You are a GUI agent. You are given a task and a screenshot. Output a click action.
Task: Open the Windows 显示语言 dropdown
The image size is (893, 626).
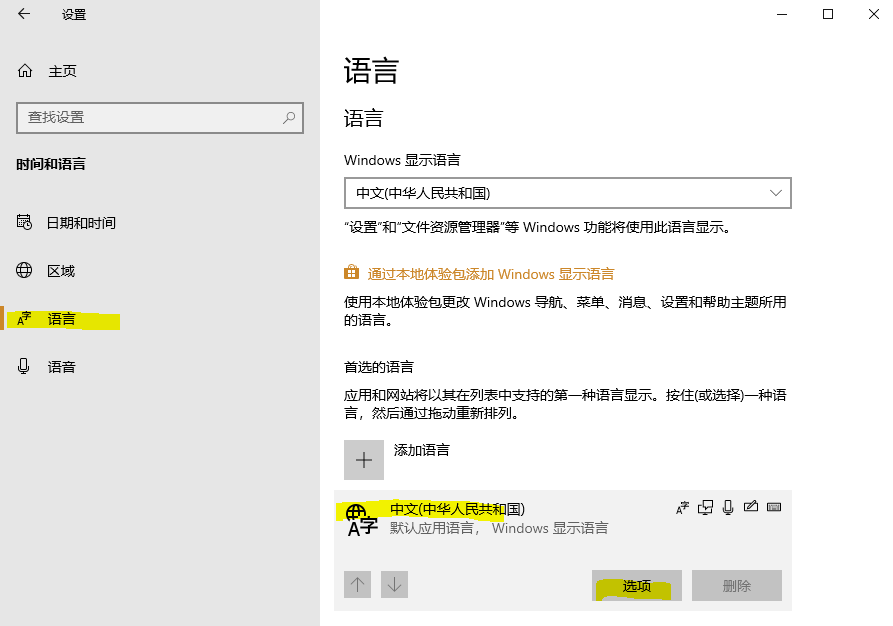pyautogui.click(x=568, y=193)
